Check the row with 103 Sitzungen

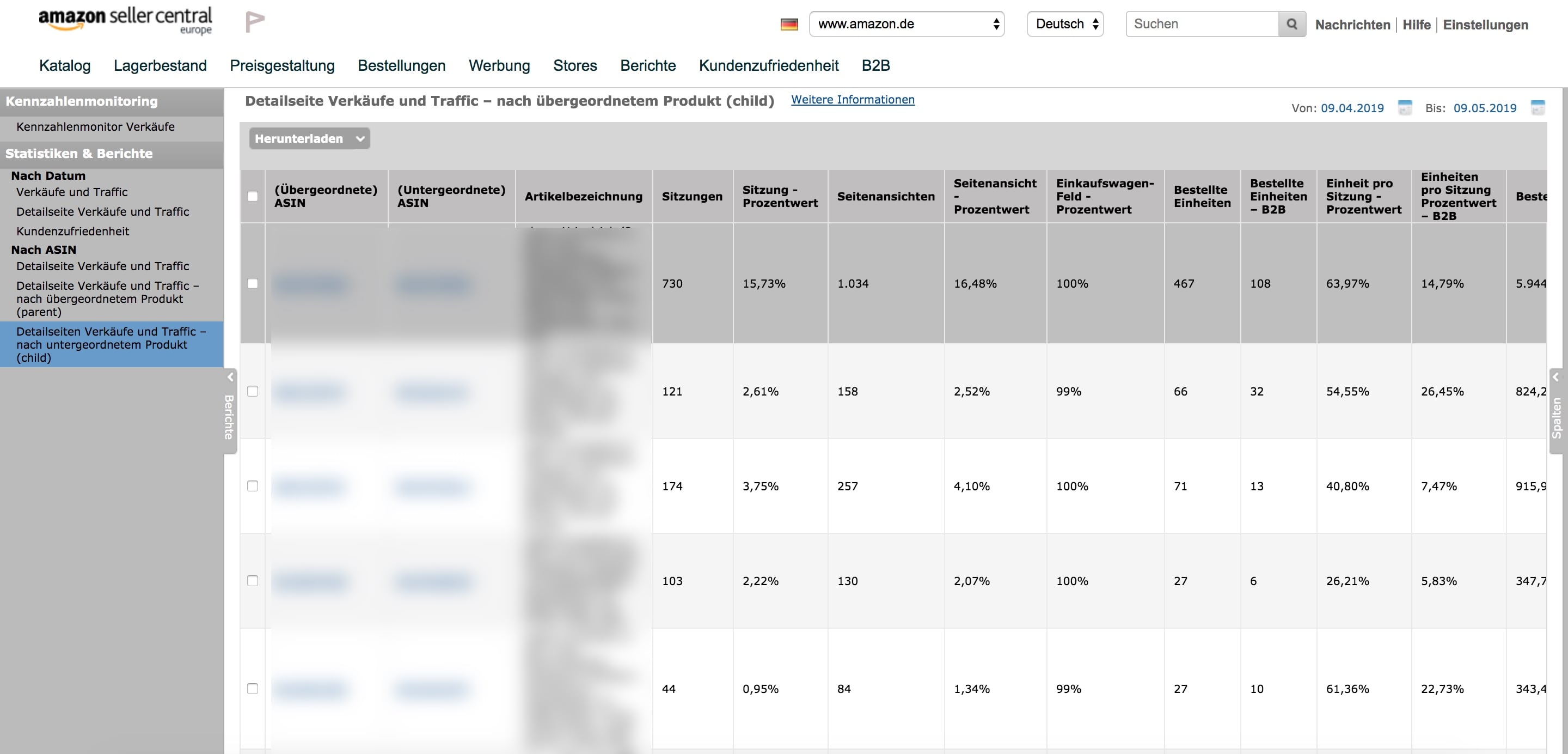(253, 581)
